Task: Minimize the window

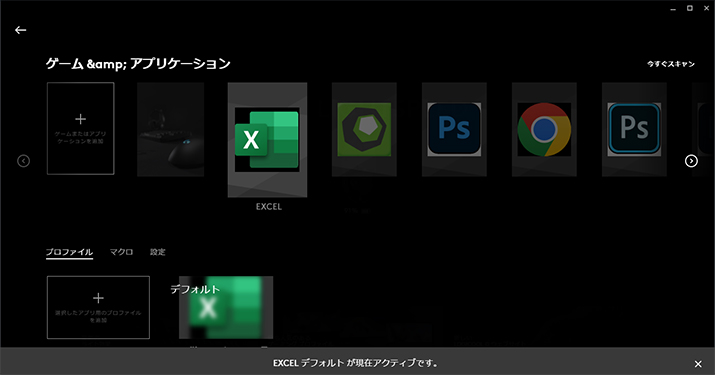Action: pyautogui.click(x=673, y=8)
